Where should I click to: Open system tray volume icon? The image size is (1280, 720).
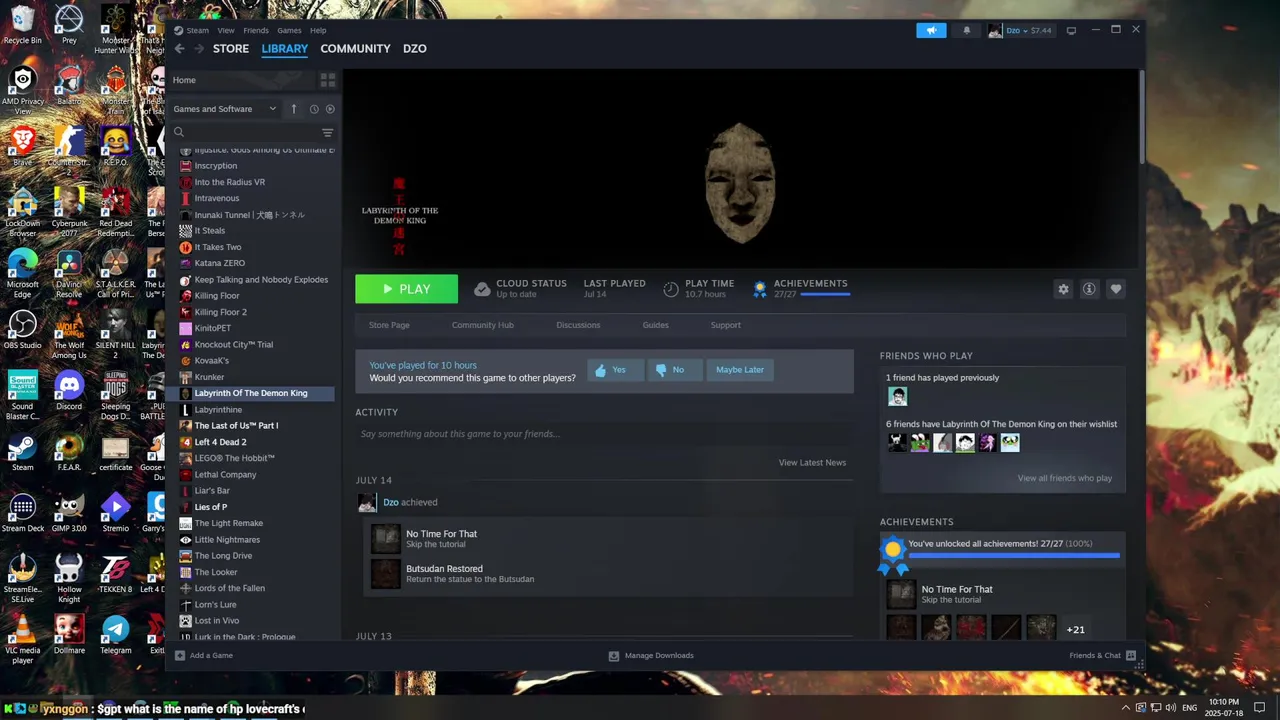click(1171, 708)
